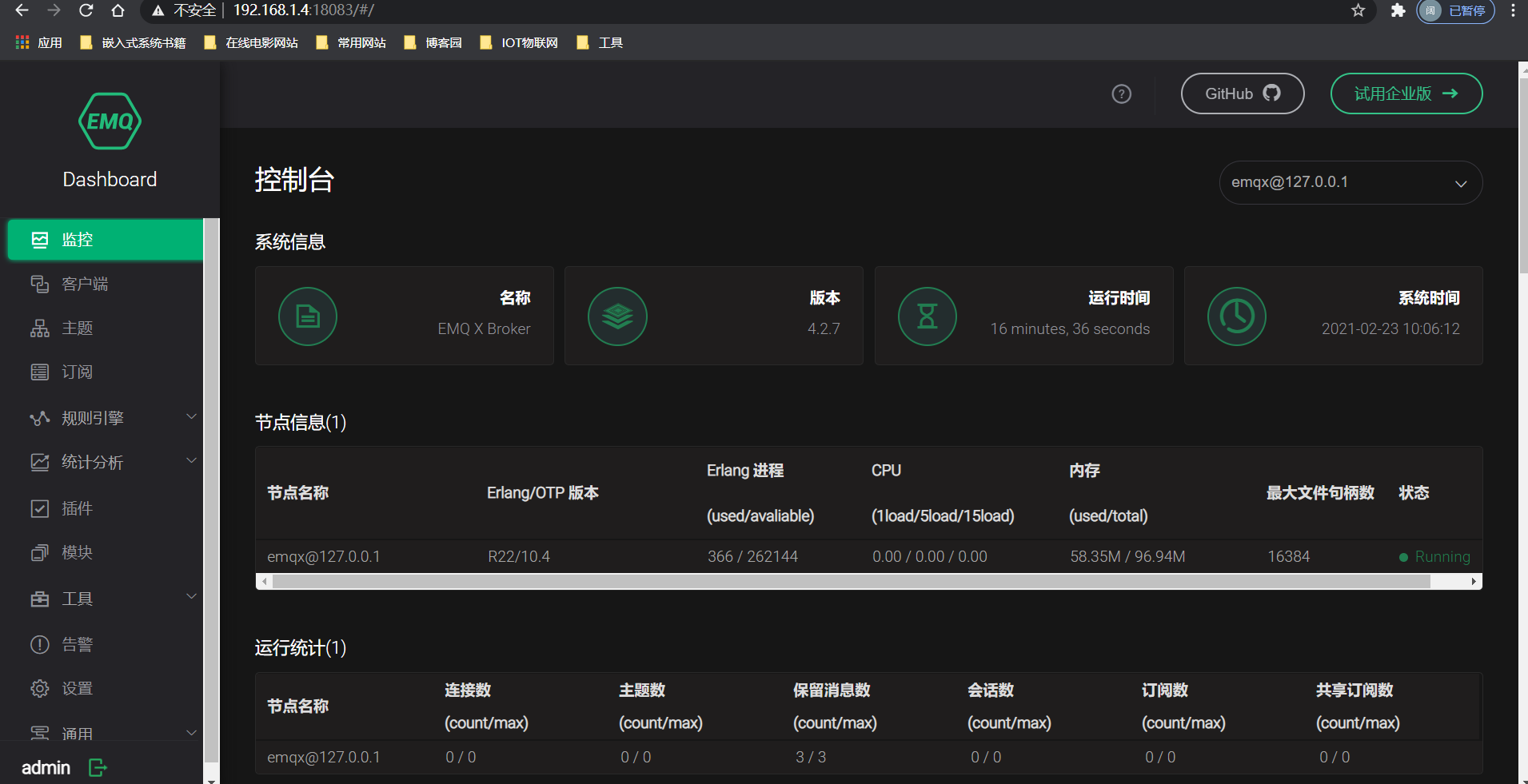Open the browser three-dot menu
This screenshot has width=1528, height=784.
[1513, 10]
